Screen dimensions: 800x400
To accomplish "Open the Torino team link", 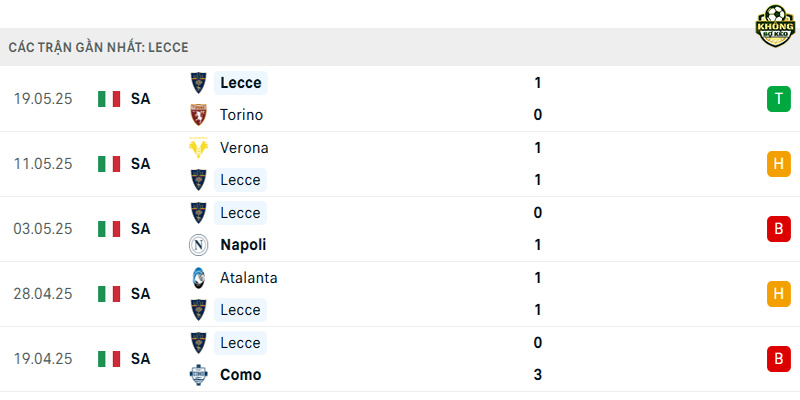I will [241, 115].
